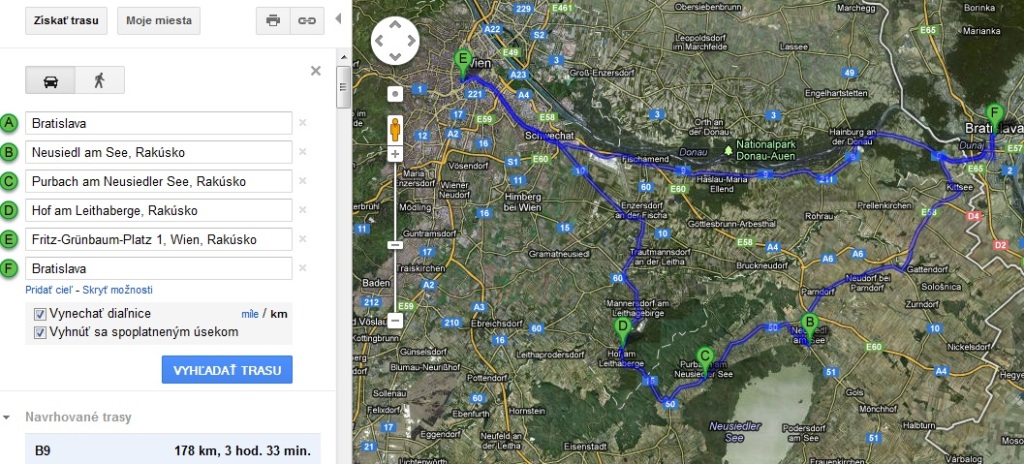
Task: Zoom in with the plus button
Action: click(x=395, y=154)
